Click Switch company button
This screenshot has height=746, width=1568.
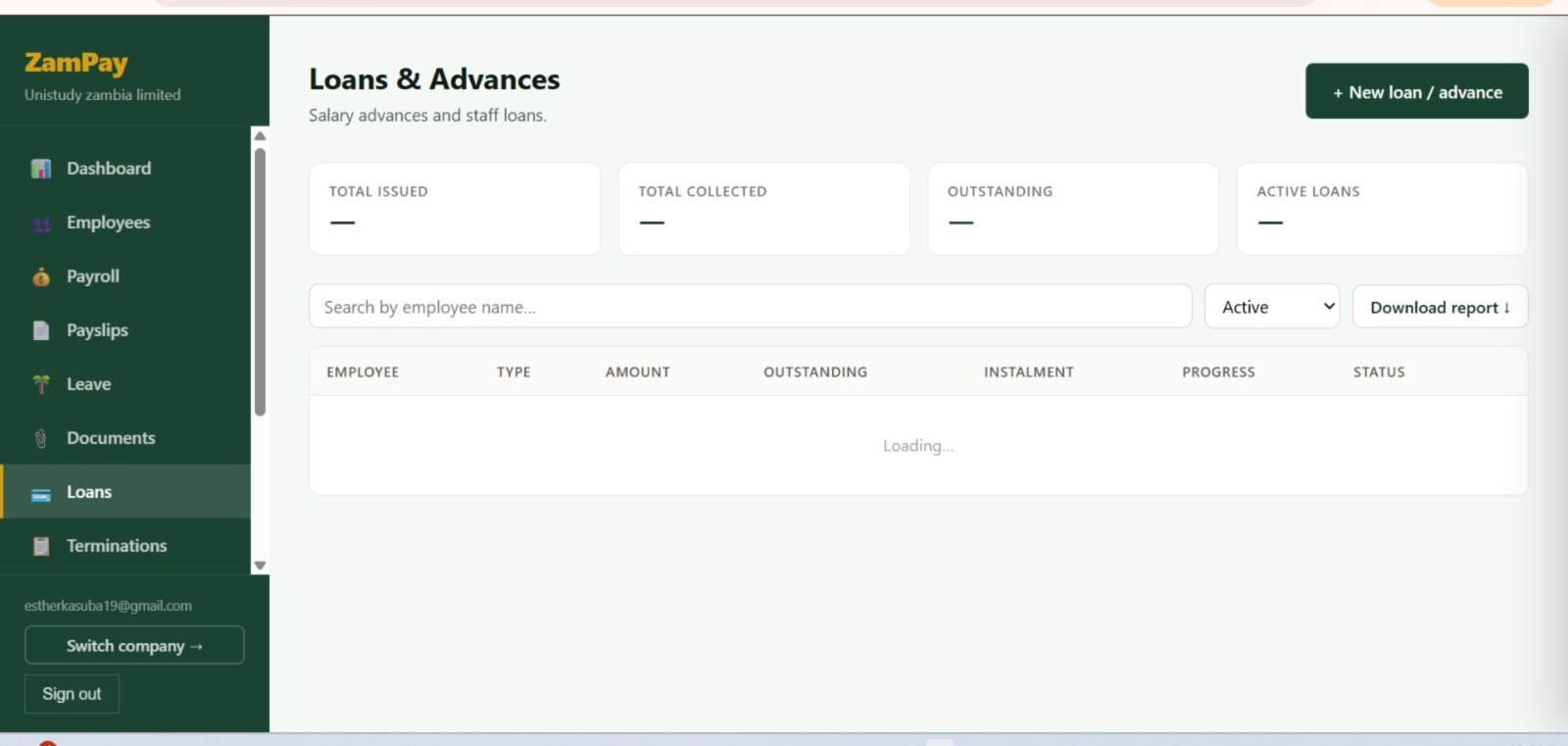[x=134, y=645]
